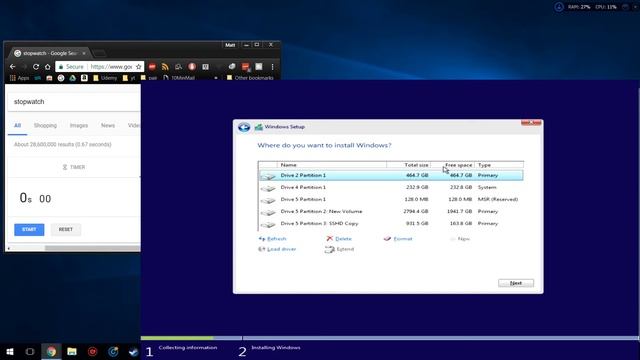The image size is (640, 360).
Task: Click the Load driver icon
Action: pyautogui.click(x=262, y=249)
